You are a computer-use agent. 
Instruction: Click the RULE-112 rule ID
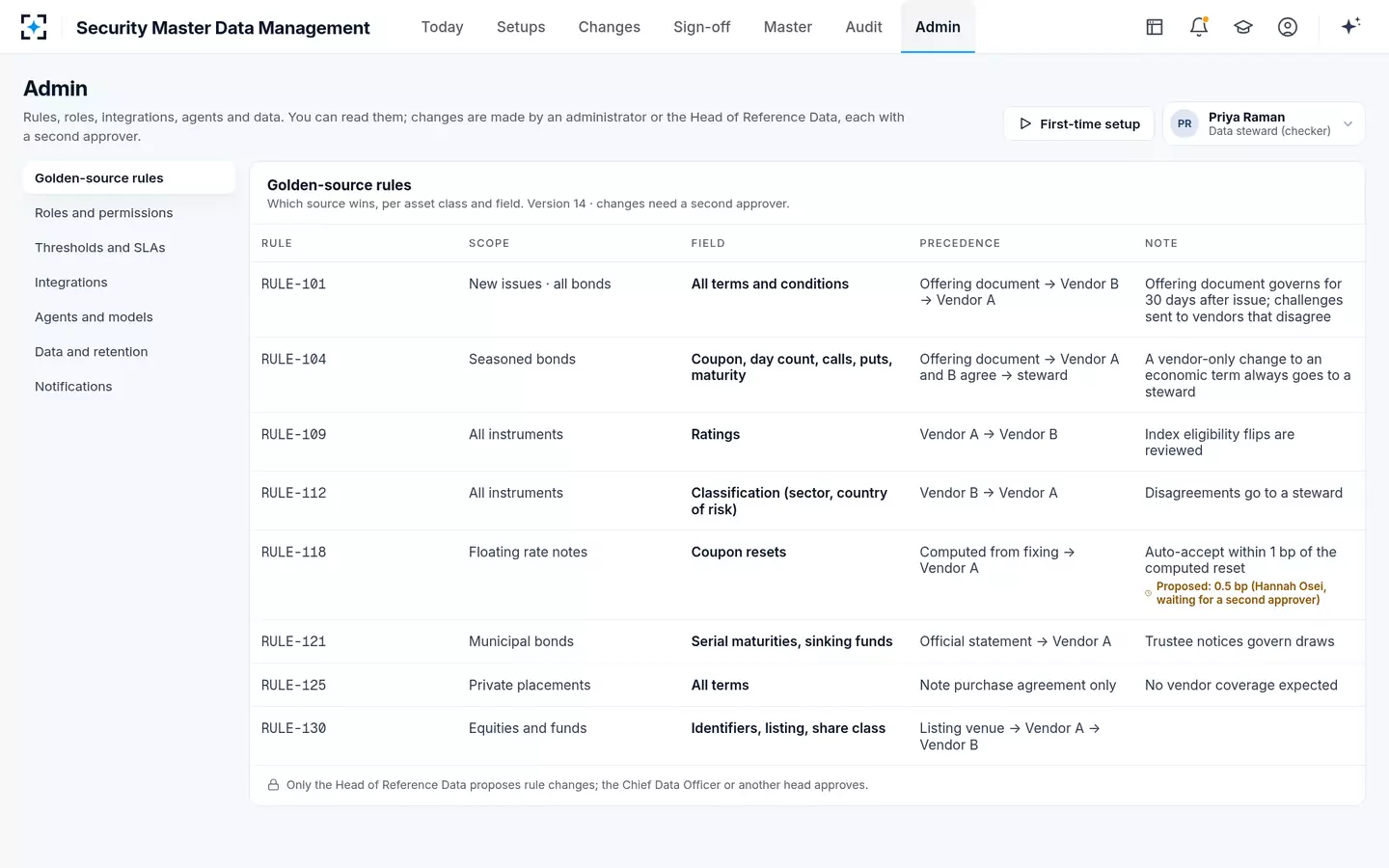pyautogui.click(x=294, y=494)
